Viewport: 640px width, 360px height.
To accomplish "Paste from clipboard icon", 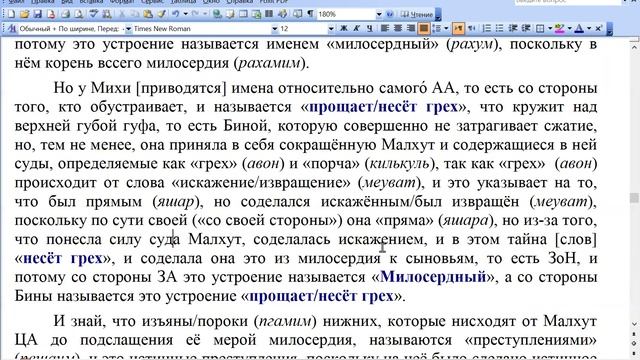I will tap(148, 14).
